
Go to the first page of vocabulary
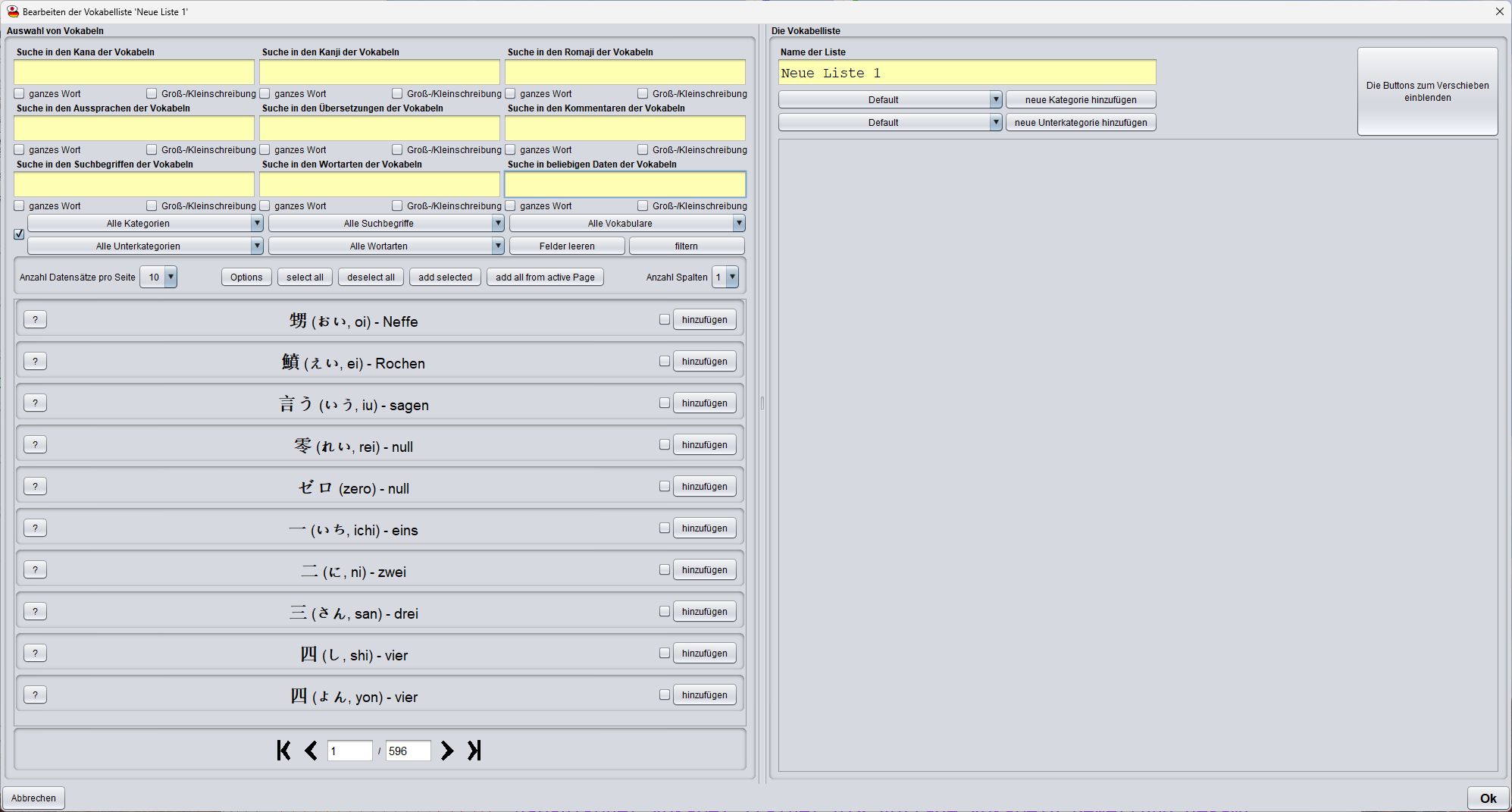283,751
